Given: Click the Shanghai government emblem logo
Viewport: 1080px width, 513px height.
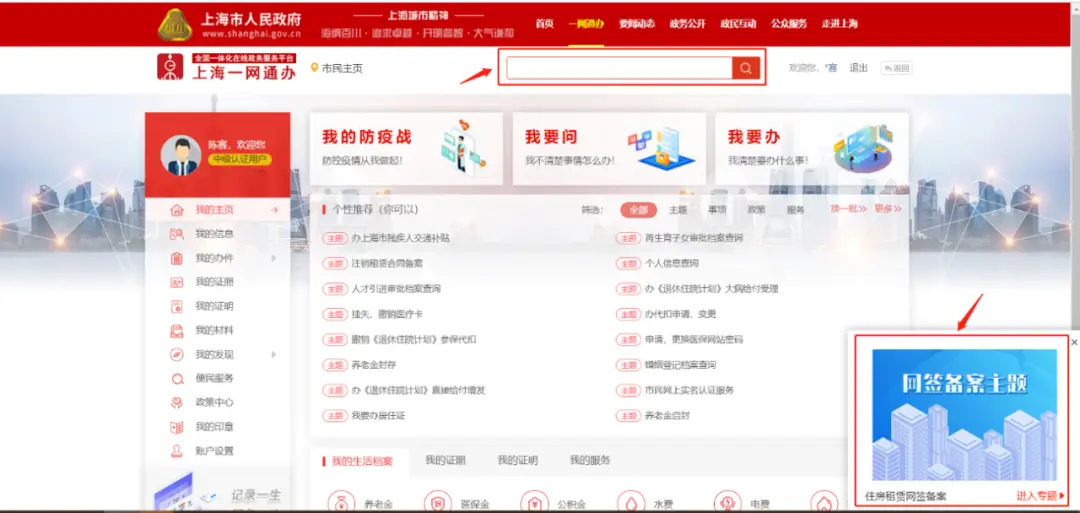Looking at the screenshot, I should (x=175, y=24).
